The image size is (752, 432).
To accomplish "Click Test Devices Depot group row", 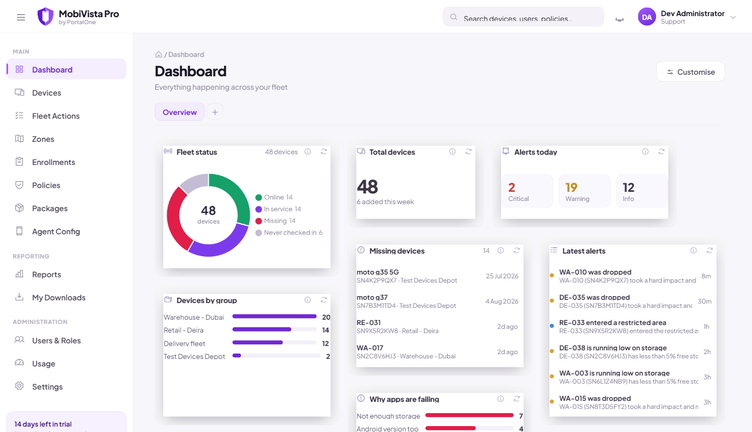I will tap(247, 356).
